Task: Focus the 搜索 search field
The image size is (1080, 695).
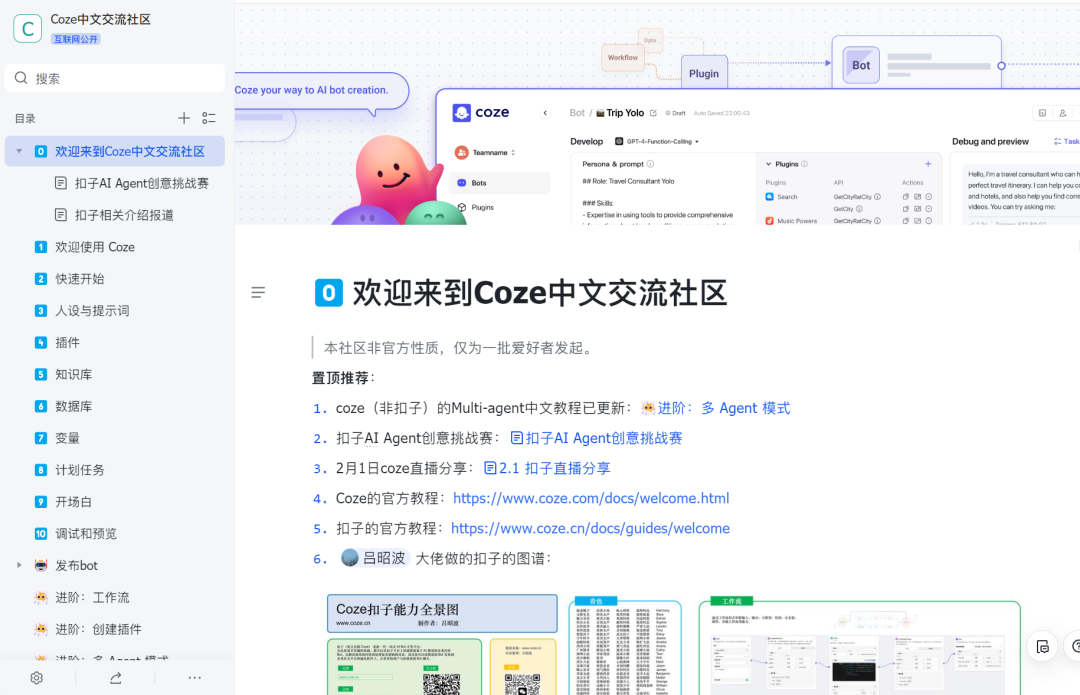Action: tap(114, 78)
